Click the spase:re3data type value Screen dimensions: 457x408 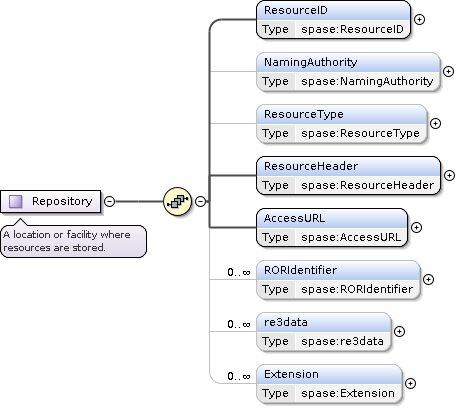pyautogui.click(x=342, y=341)
